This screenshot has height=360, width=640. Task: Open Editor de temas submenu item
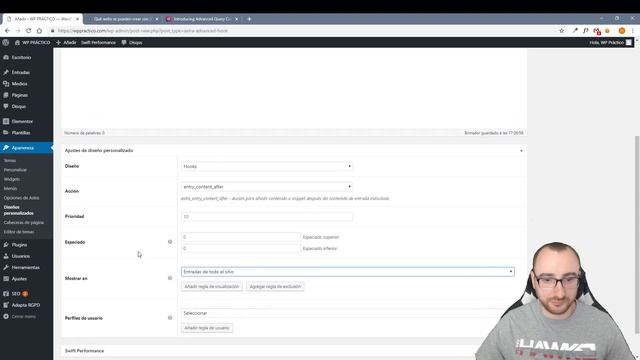pos(19,232)
